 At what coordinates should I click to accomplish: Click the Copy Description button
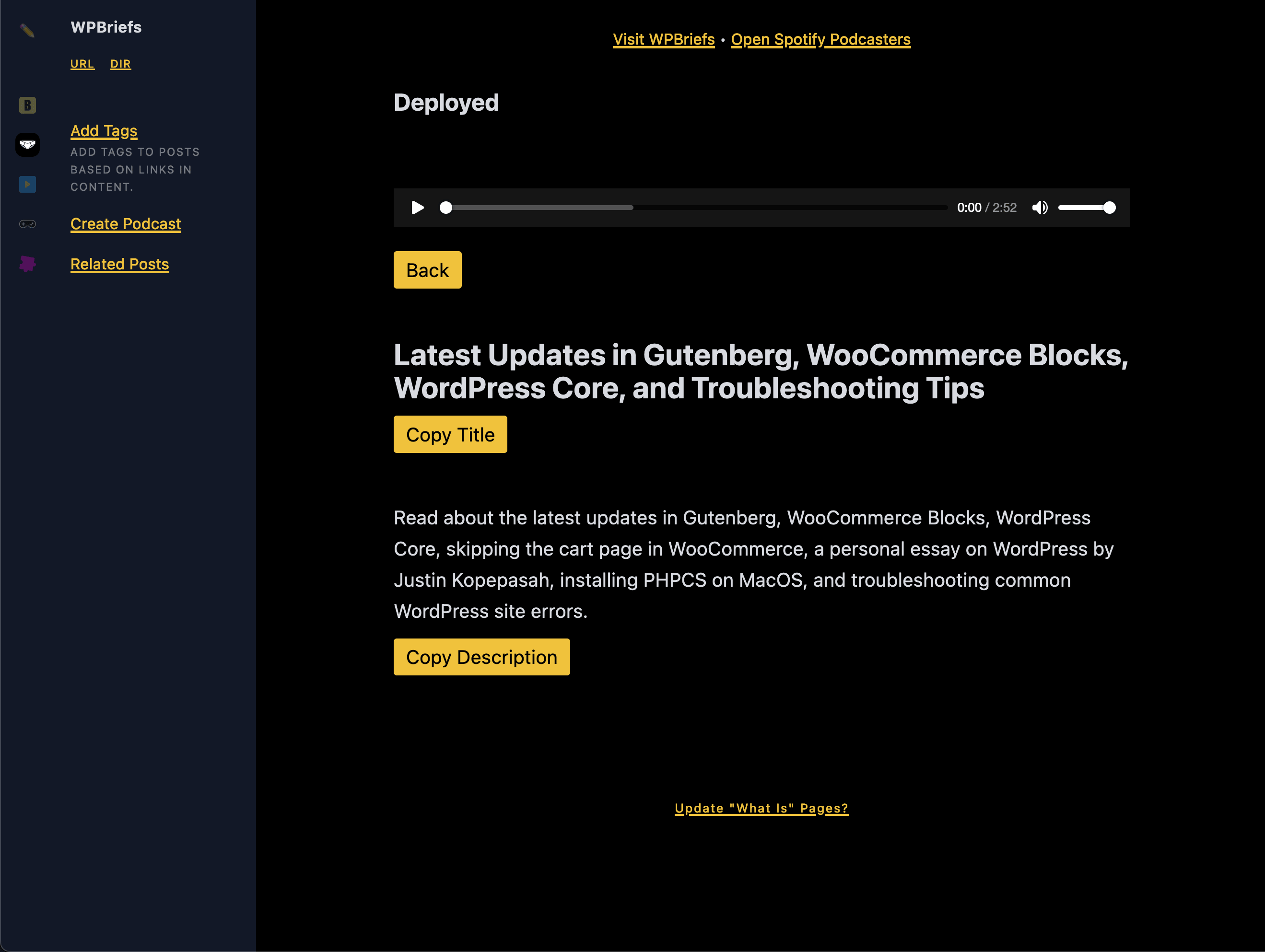coord(481,657)
